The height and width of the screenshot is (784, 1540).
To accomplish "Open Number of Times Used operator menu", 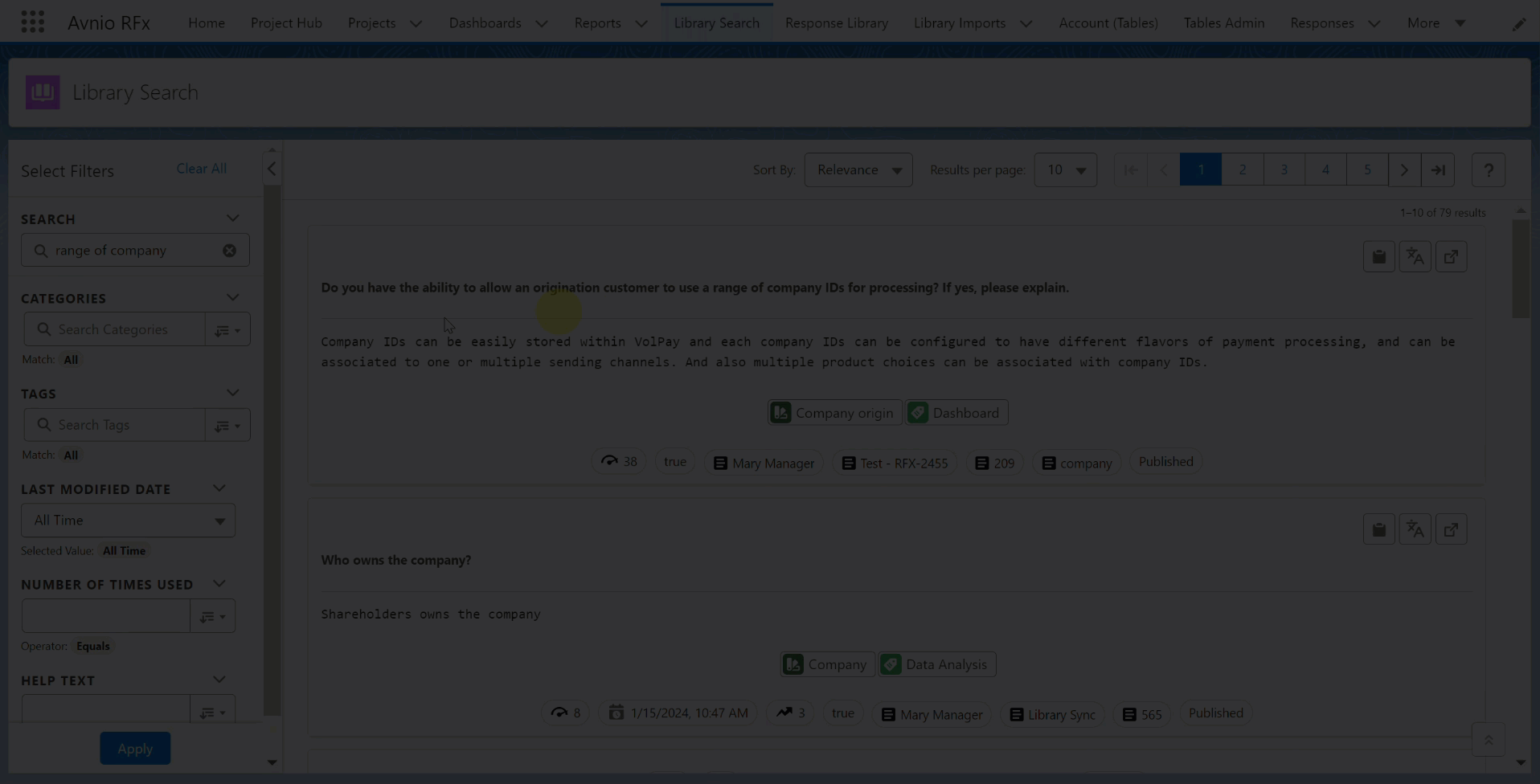I will click(x=213, y=616).
